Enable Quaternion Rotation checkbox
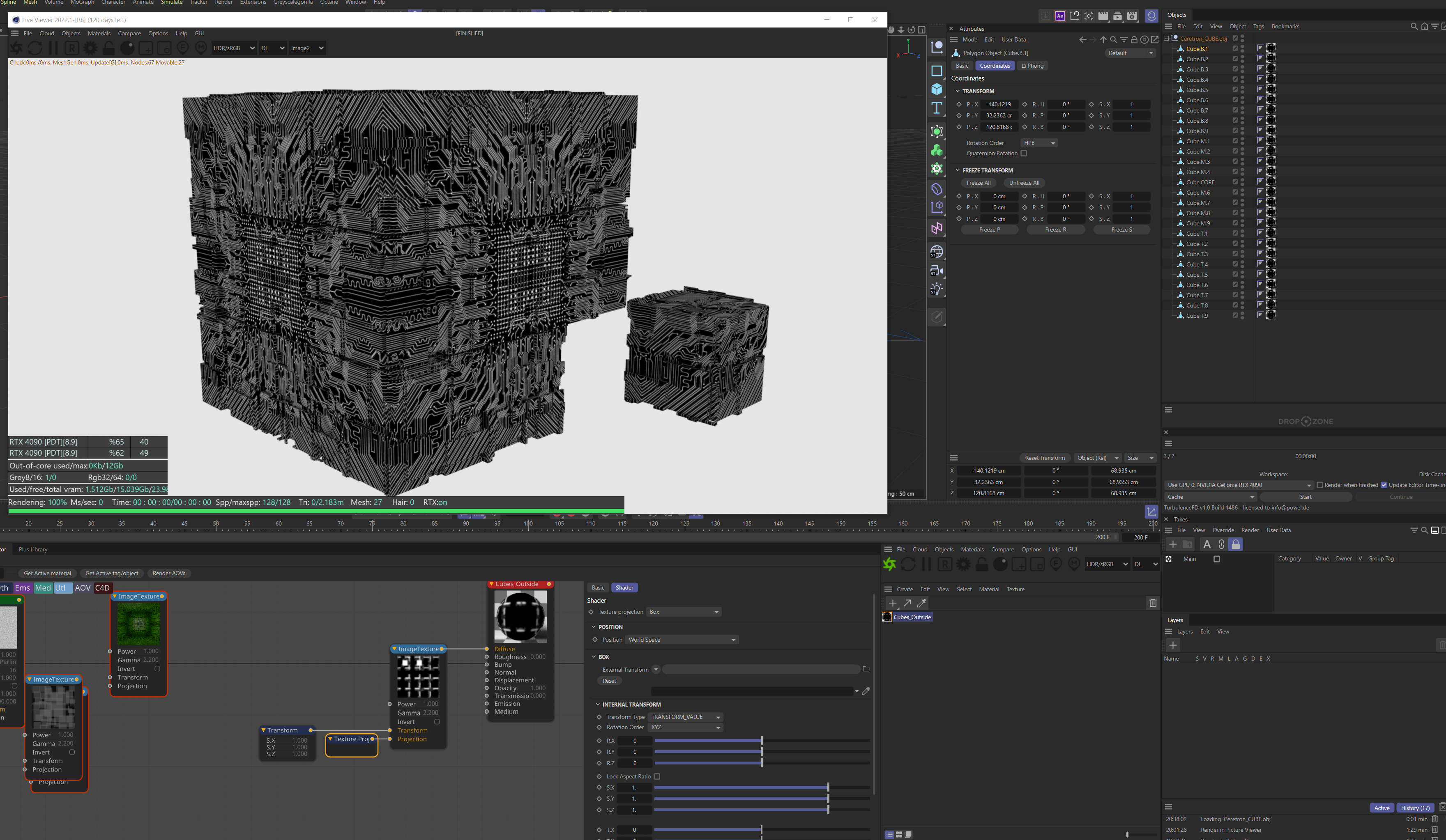Viewport: 1446px width, 840px height. 1023,153
